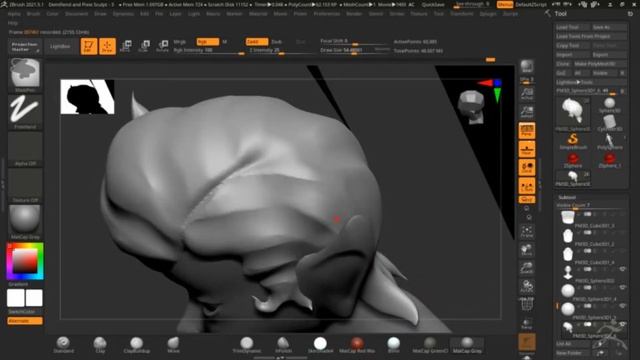640x360 pixels.
Task: Toggle Local symmetry L.Sym button
Action: [527, 186]
